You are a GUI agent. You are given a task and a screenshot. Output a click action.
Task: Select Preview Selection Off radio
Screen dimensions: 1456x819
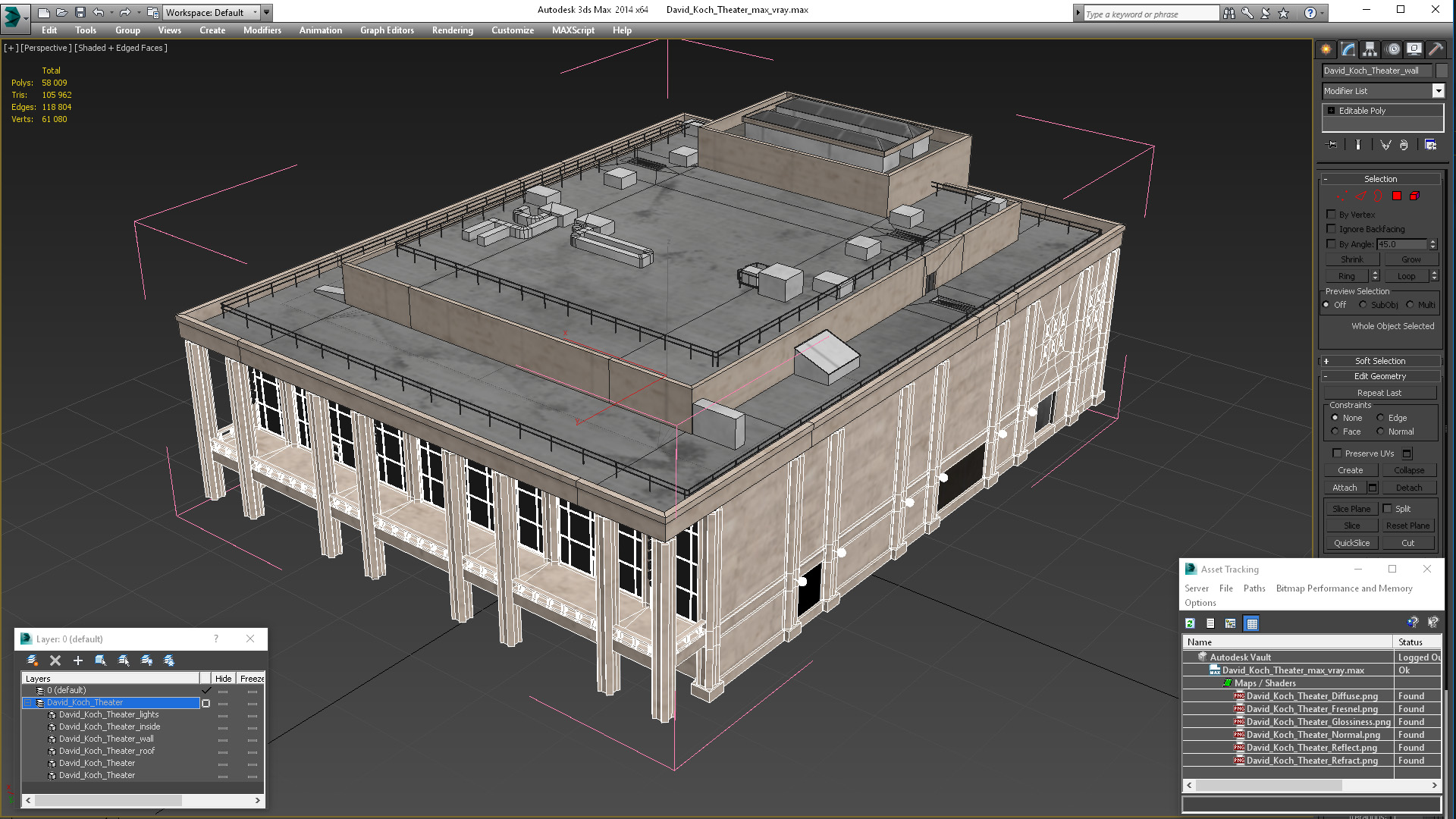(1326, 305)
